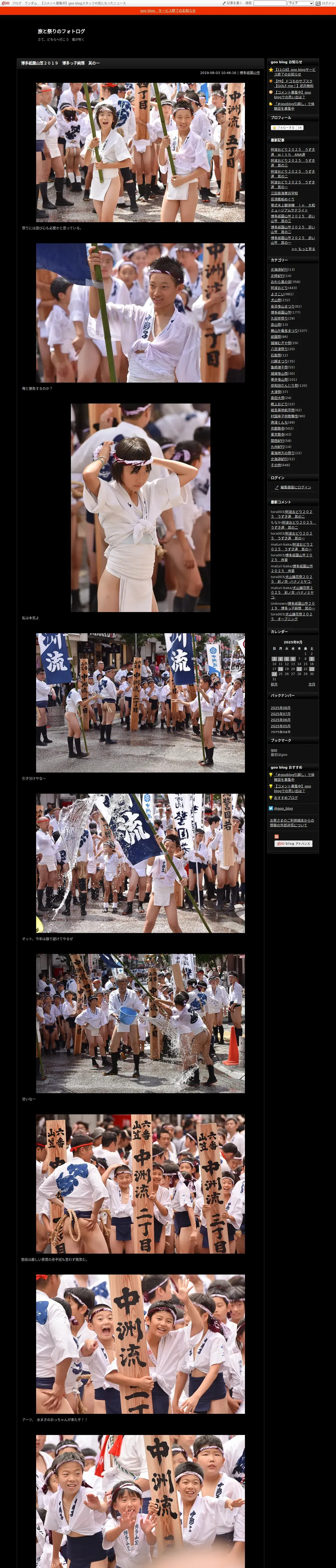Open the goo bookmark link
Image resolution: width=336 pixels, height=1568 pixels.
[274, 750]
